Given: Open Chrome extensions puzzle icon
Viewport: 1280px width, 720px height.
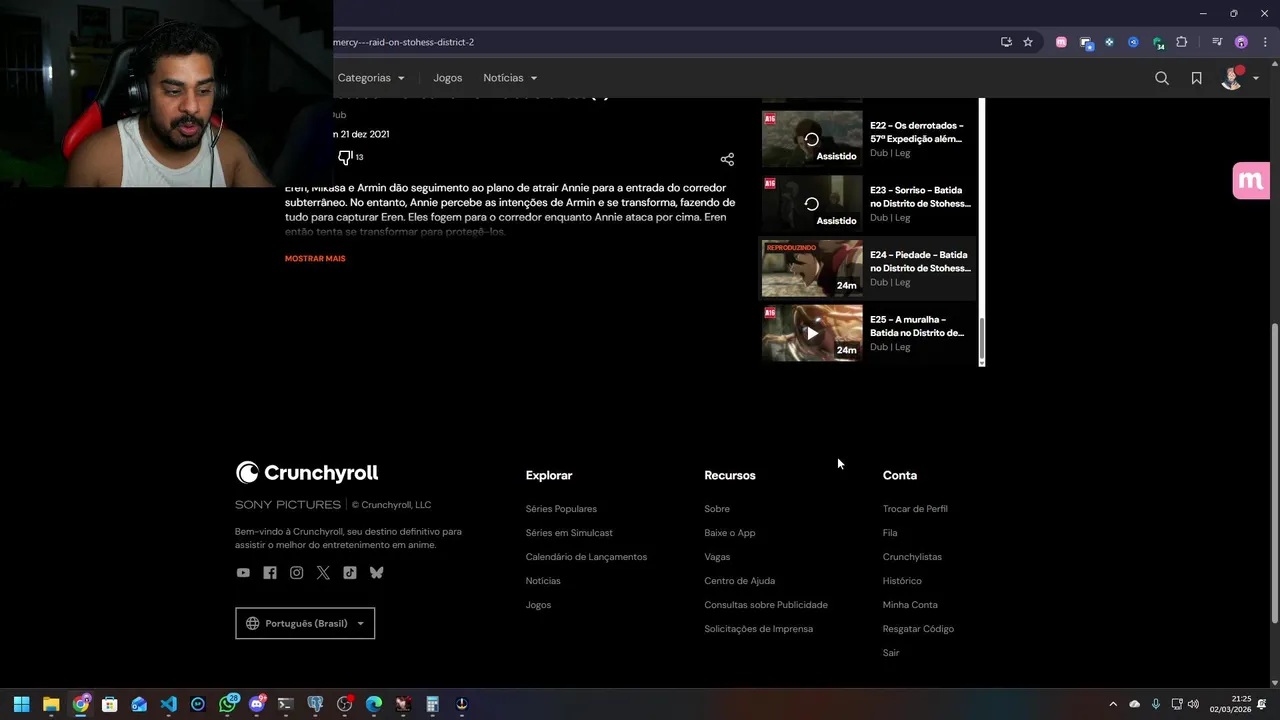Looking at the screenshot, I should pyautogui.click(x=1181, y=42).
